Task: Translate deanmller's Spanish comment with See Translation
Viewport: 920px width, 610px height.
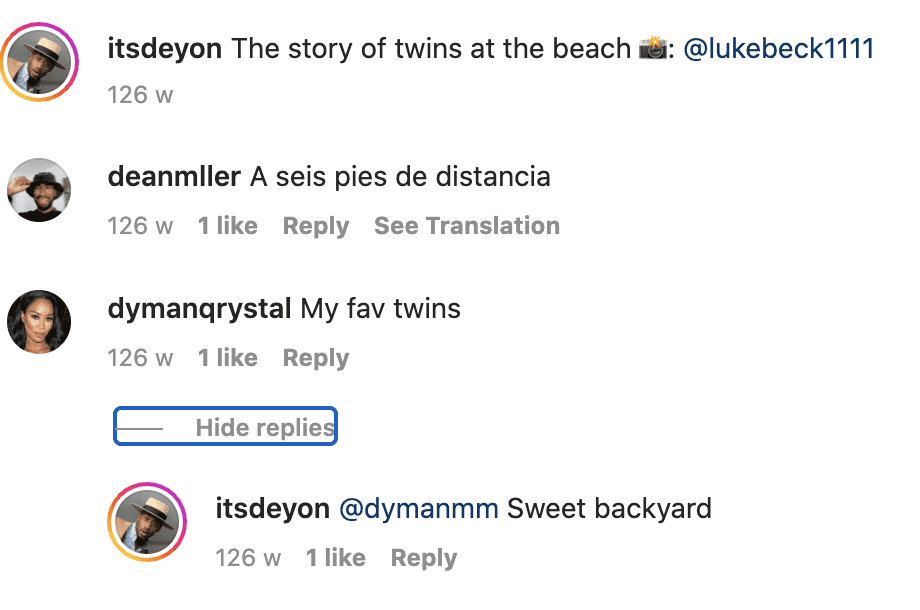Action: 466,225
